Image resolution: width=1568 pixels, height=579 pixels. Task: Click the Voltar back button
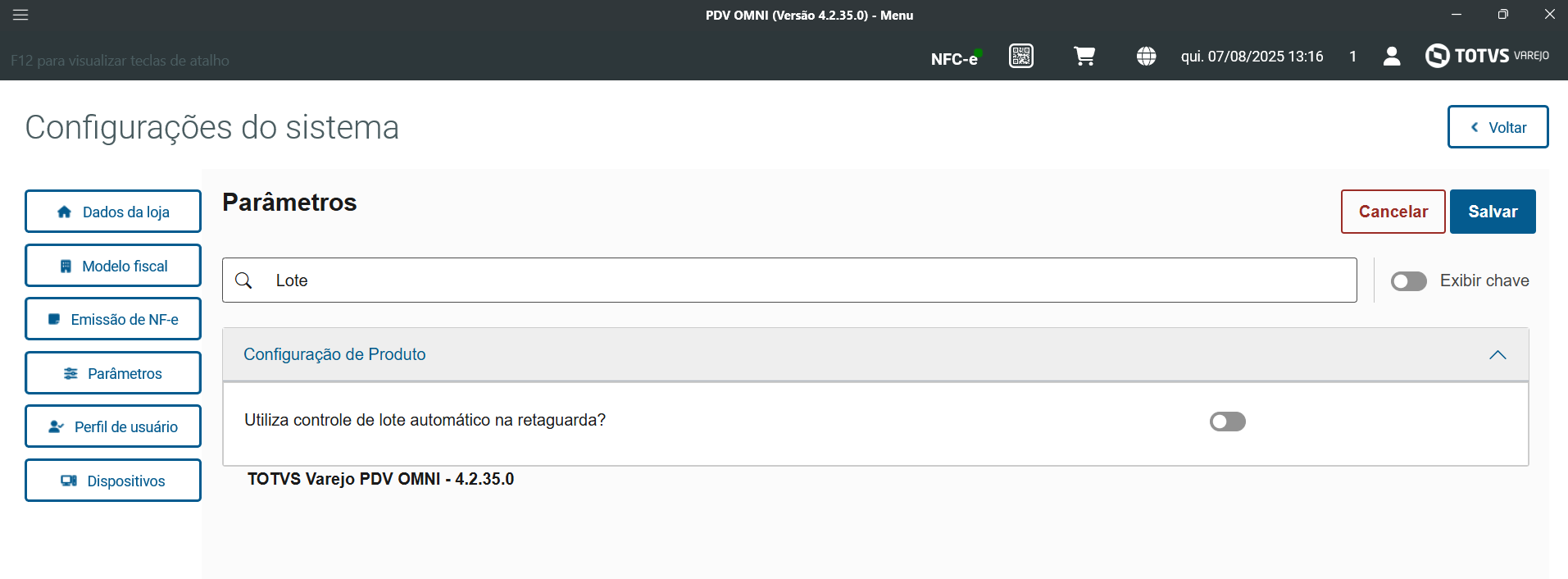point(1498,127)
